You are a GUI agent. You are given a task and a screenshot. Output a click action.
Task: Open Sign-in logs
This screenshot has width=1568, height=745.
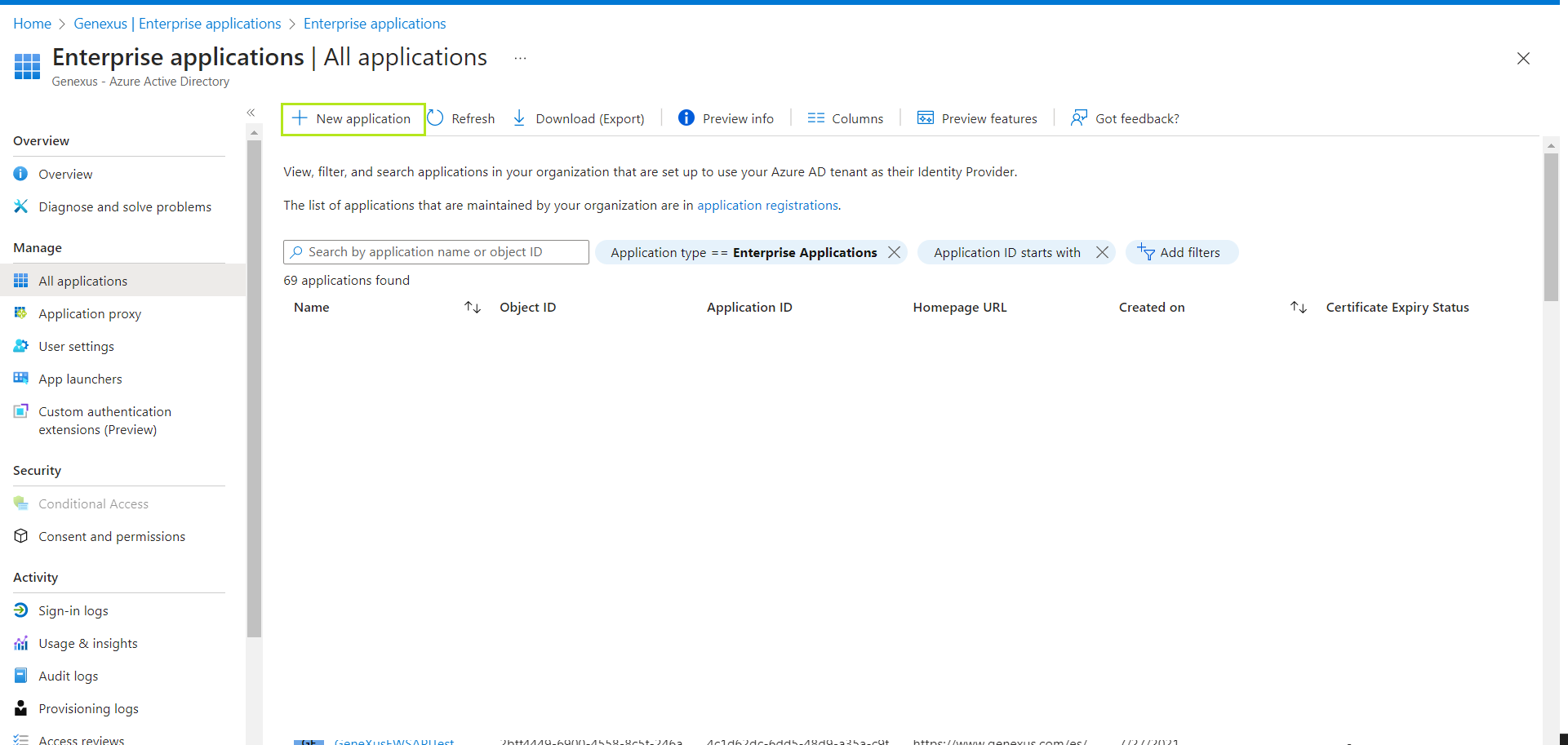click(73, 611)
